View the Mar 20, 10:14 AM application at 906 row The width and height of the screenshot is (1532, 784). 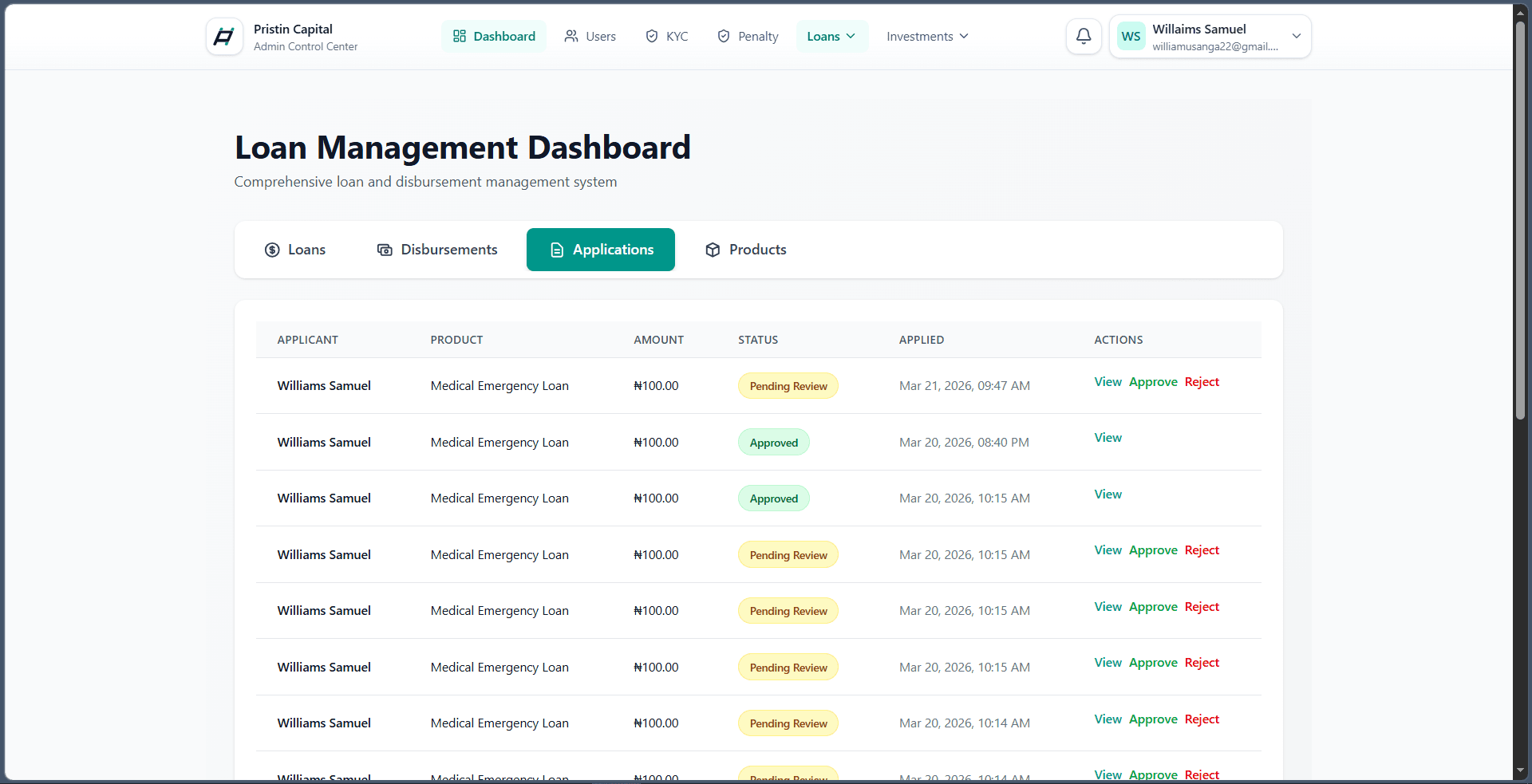(x=1108, y=719)
